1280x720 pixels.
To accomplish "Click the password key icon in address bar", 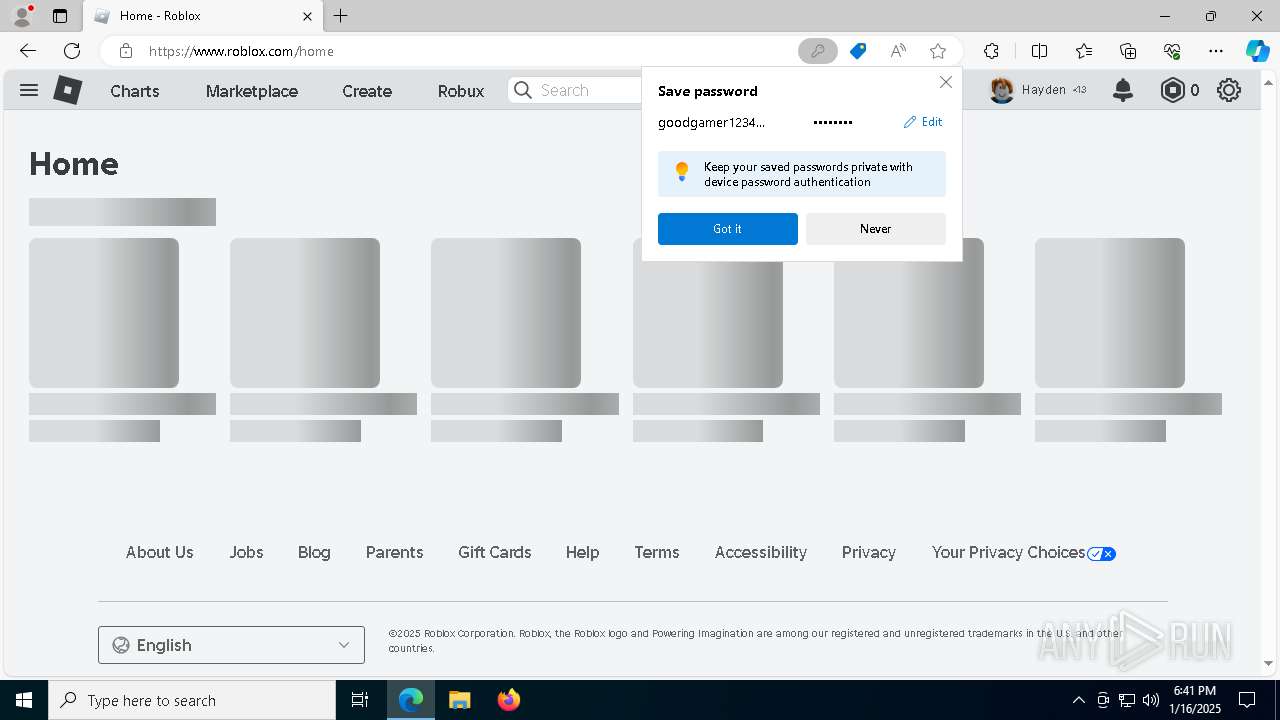I will click(x=817, y=51).
